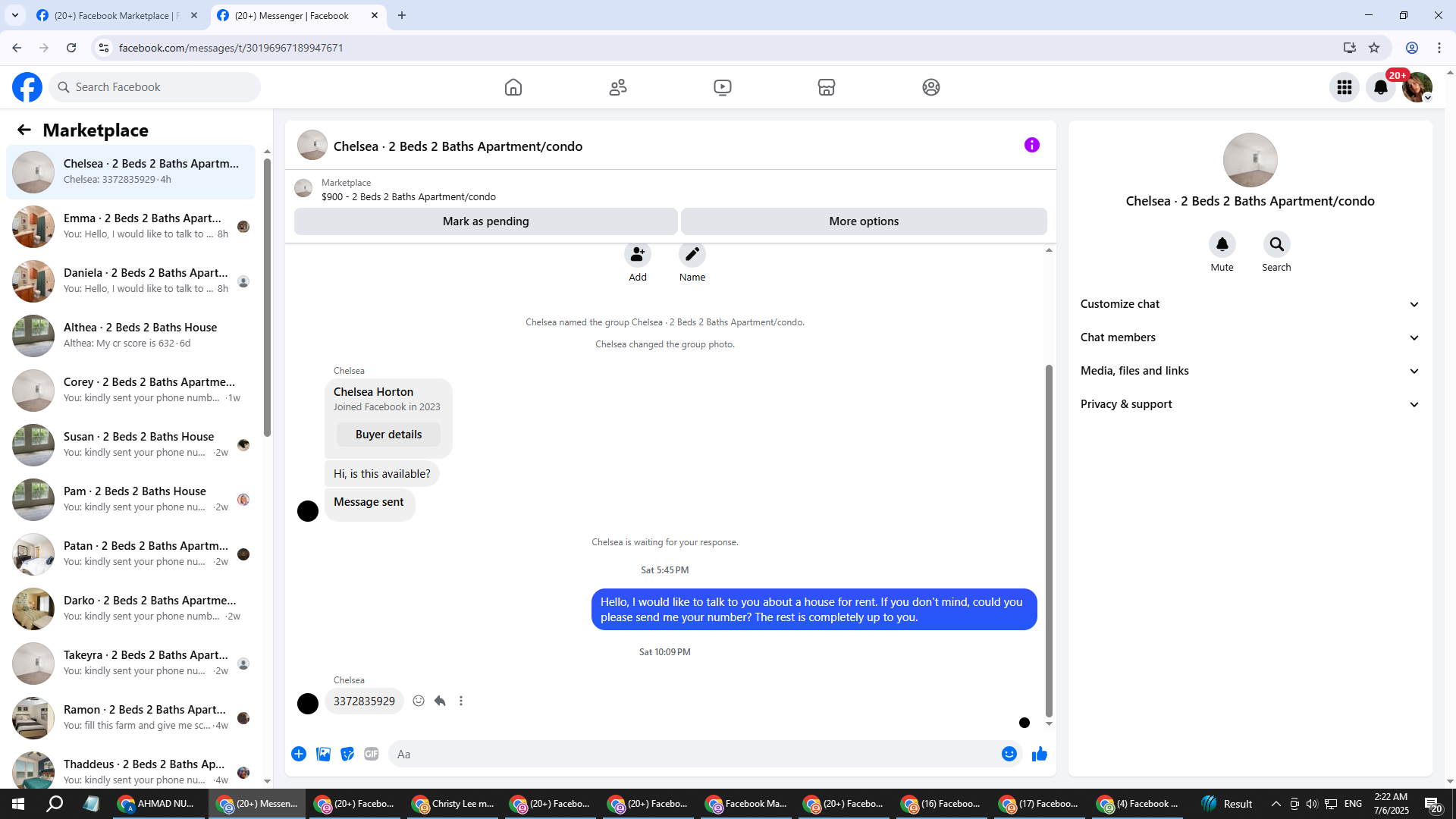Mute this conversation
Image resolution: width=1456 pixels, height=819 pixels.
click(1222, 244)
